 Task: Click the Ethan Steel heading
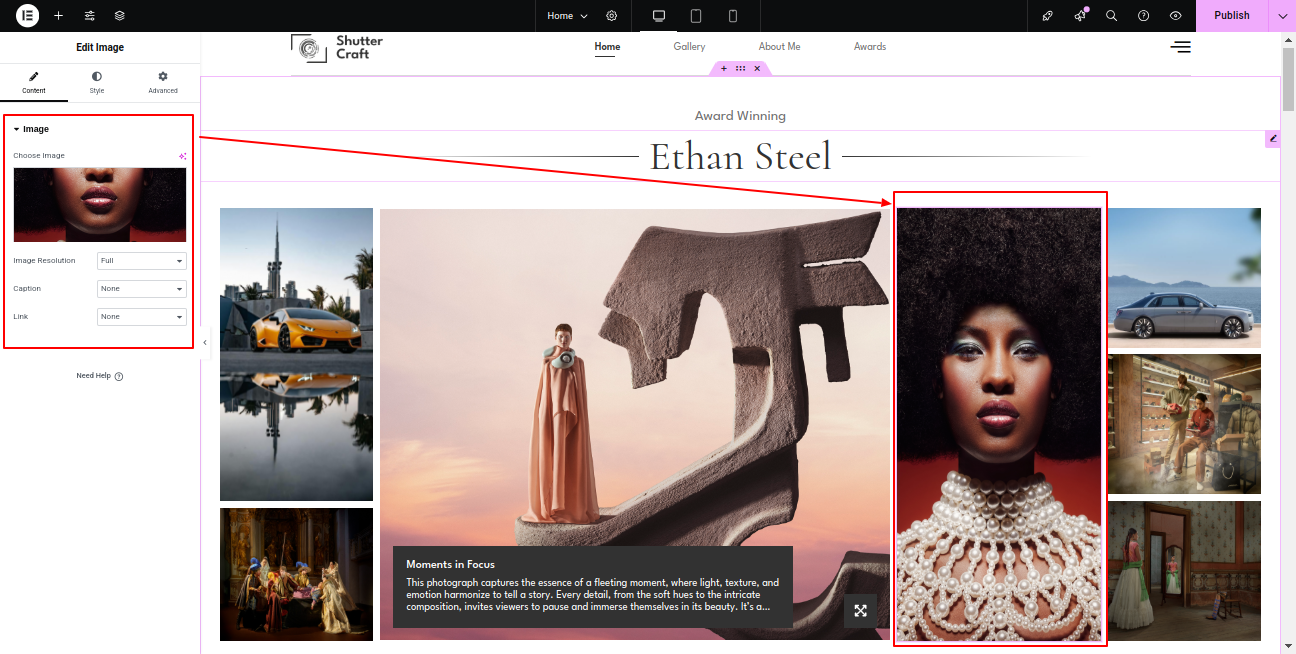[x=740, y=157]
